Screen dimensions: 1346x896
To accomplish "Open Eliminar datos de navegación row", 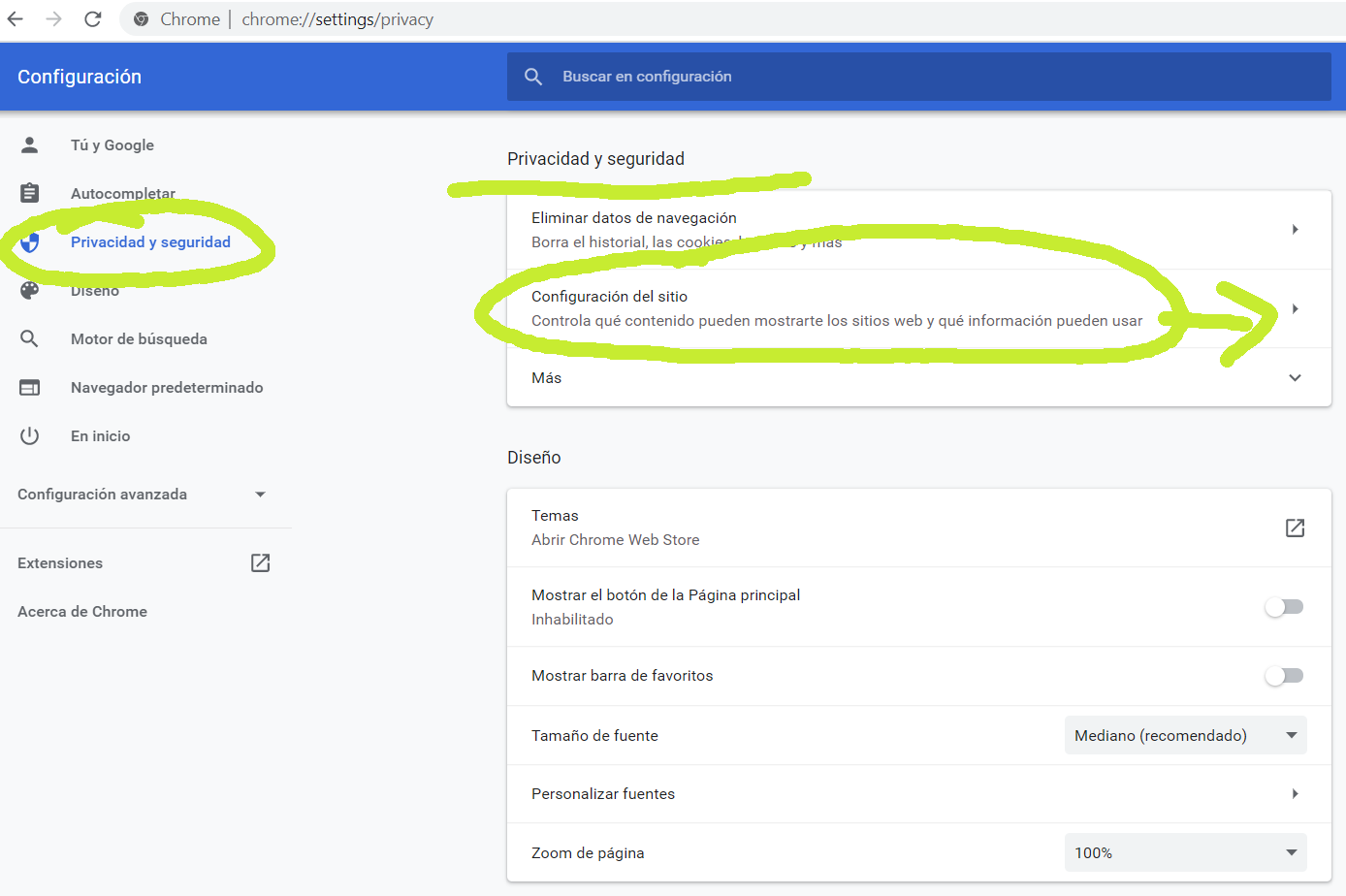I will point(918,230).
